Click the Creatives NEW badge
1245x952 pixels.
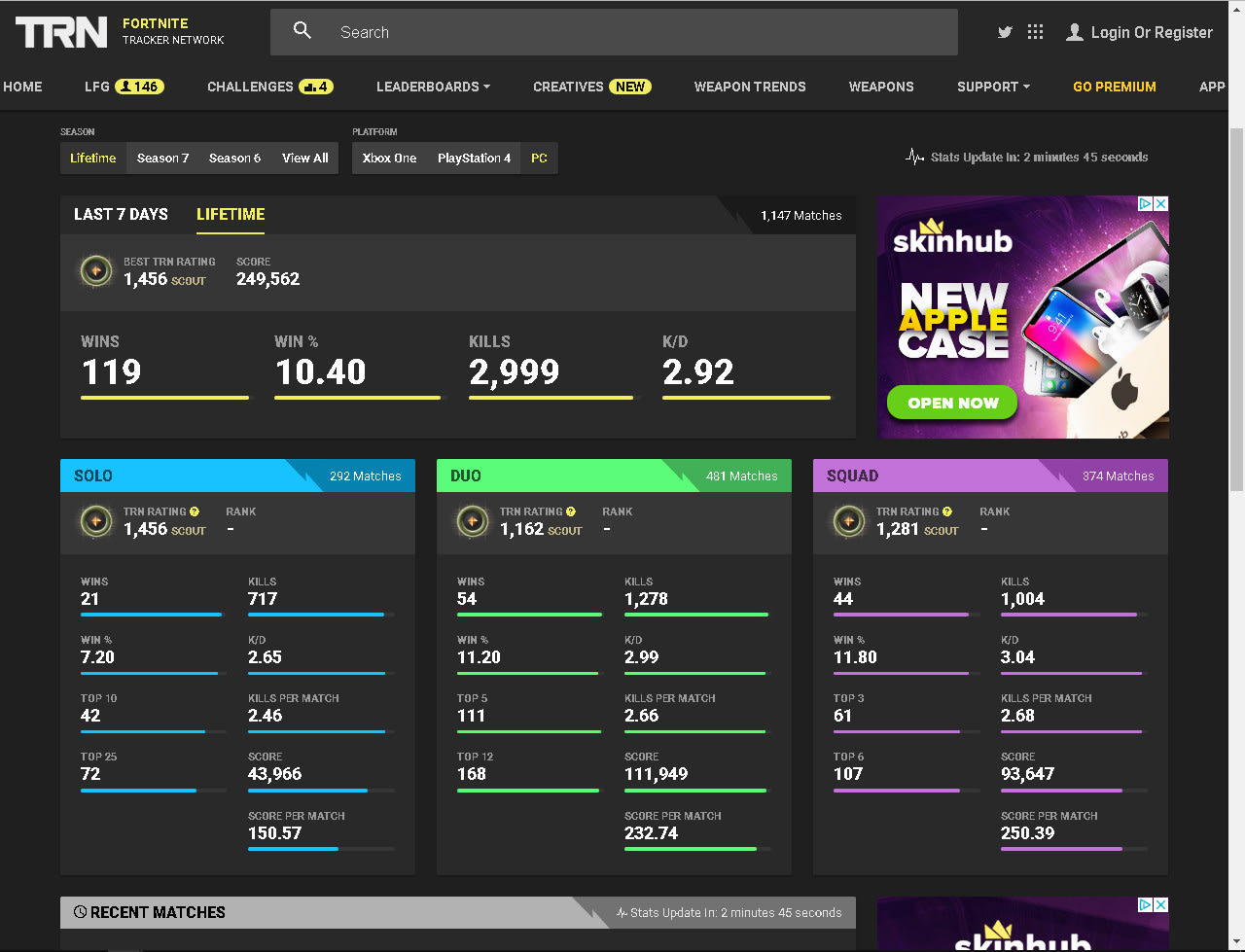tap(630, 87)
